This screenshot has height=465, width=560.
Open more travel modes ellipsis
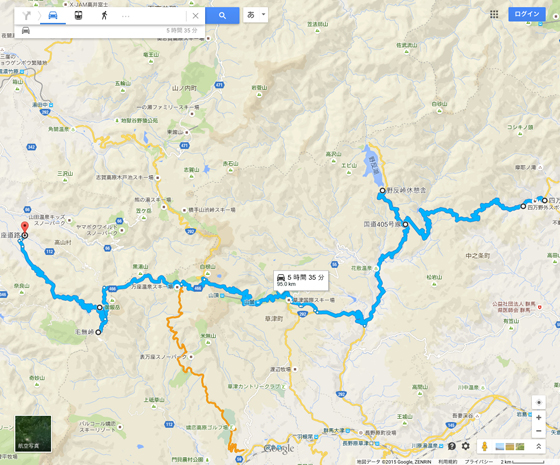[125, 16]
